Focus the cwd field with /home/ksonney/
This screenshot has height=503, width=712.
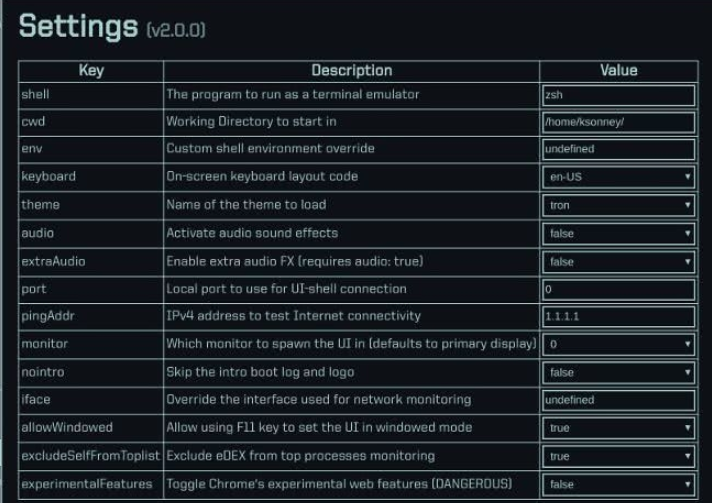[618, 122]
